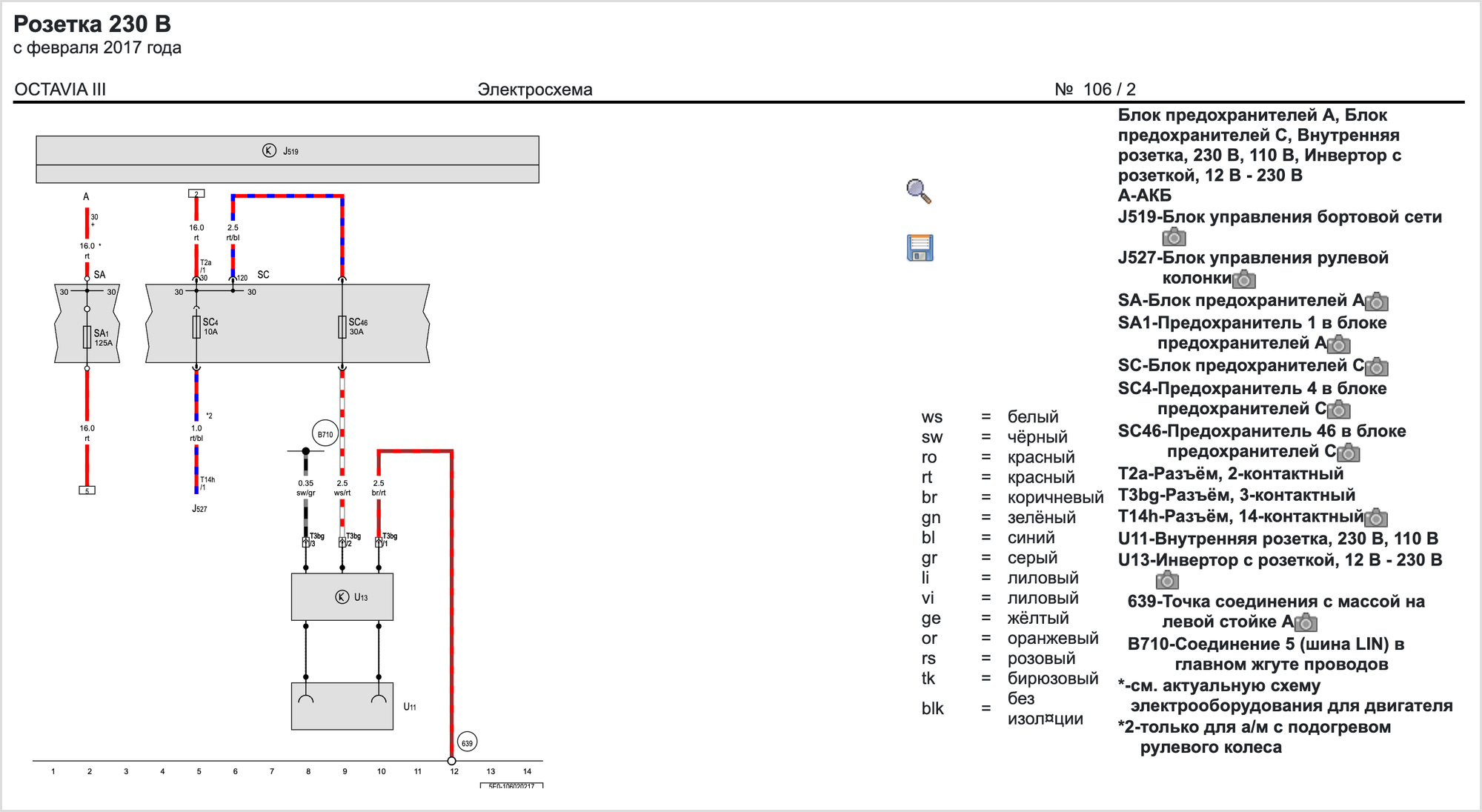Select the SC4 10A fuse symbol

click(196, 327)
